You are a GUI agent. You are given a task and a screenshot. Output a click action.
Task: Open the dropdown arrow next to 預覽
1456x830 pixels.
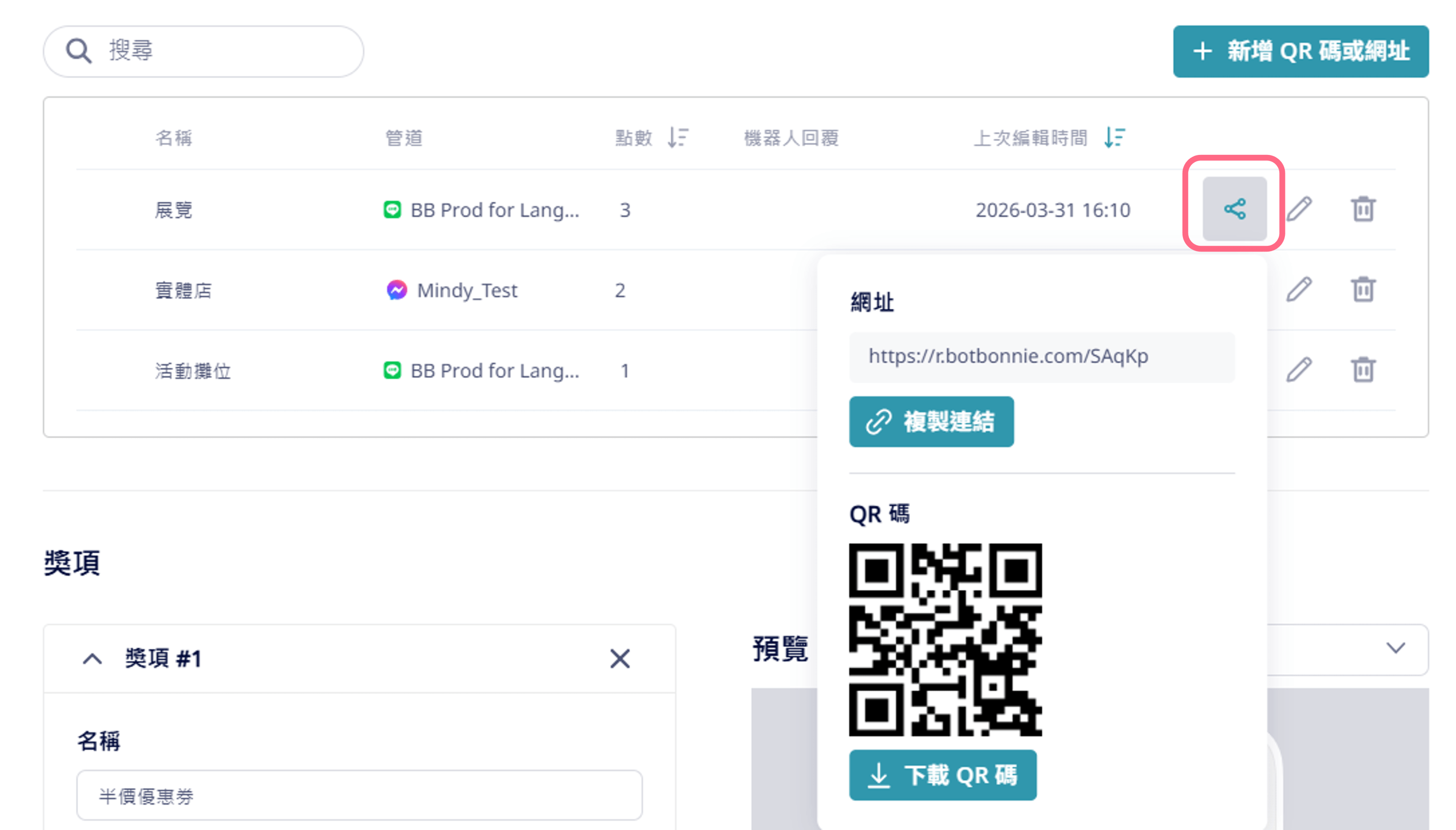(x=1395, y=648)
